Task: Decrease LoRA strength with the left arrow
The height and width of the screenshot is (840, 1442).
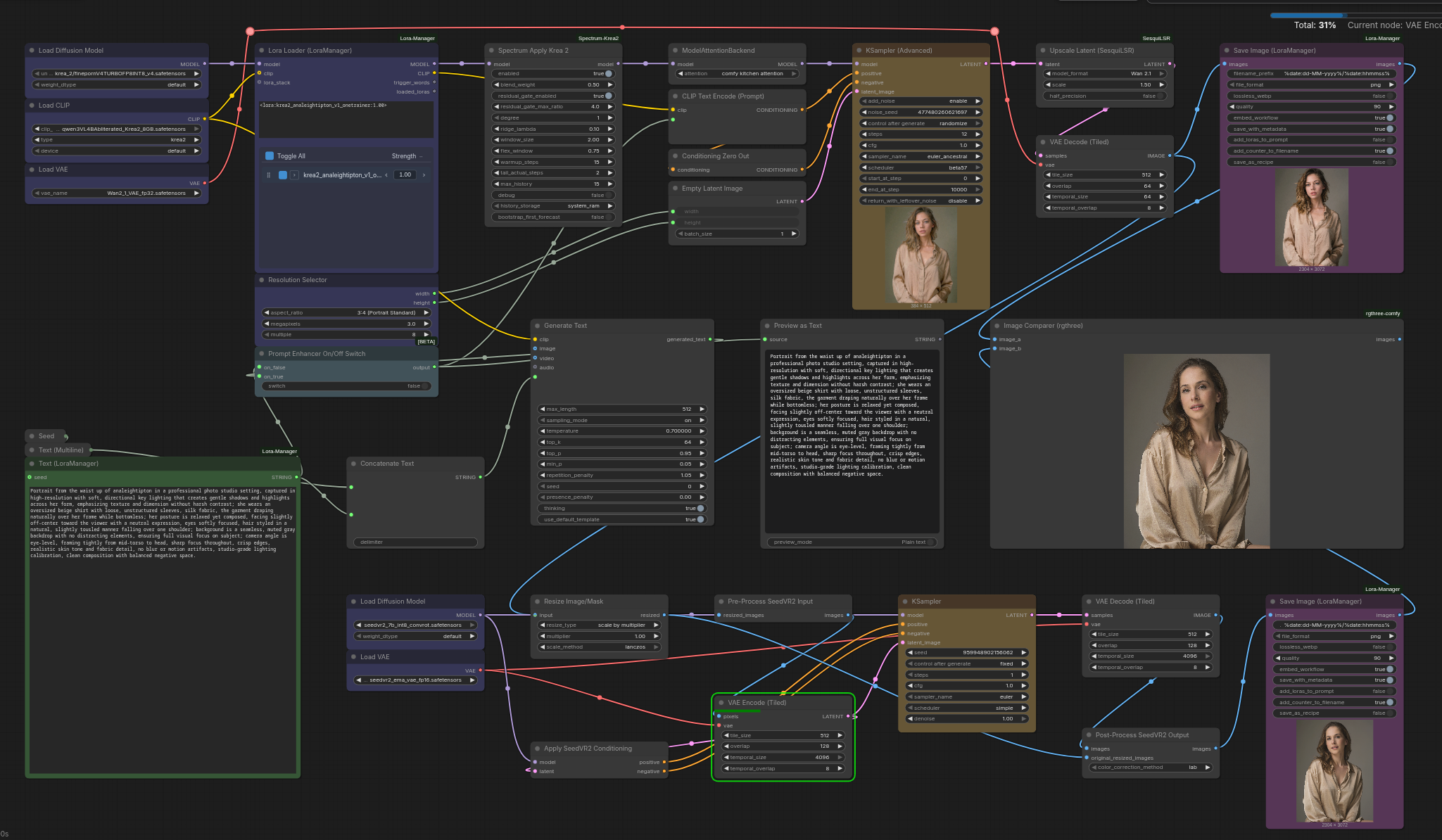Action: pyautogui.click(x=386, y=175)
